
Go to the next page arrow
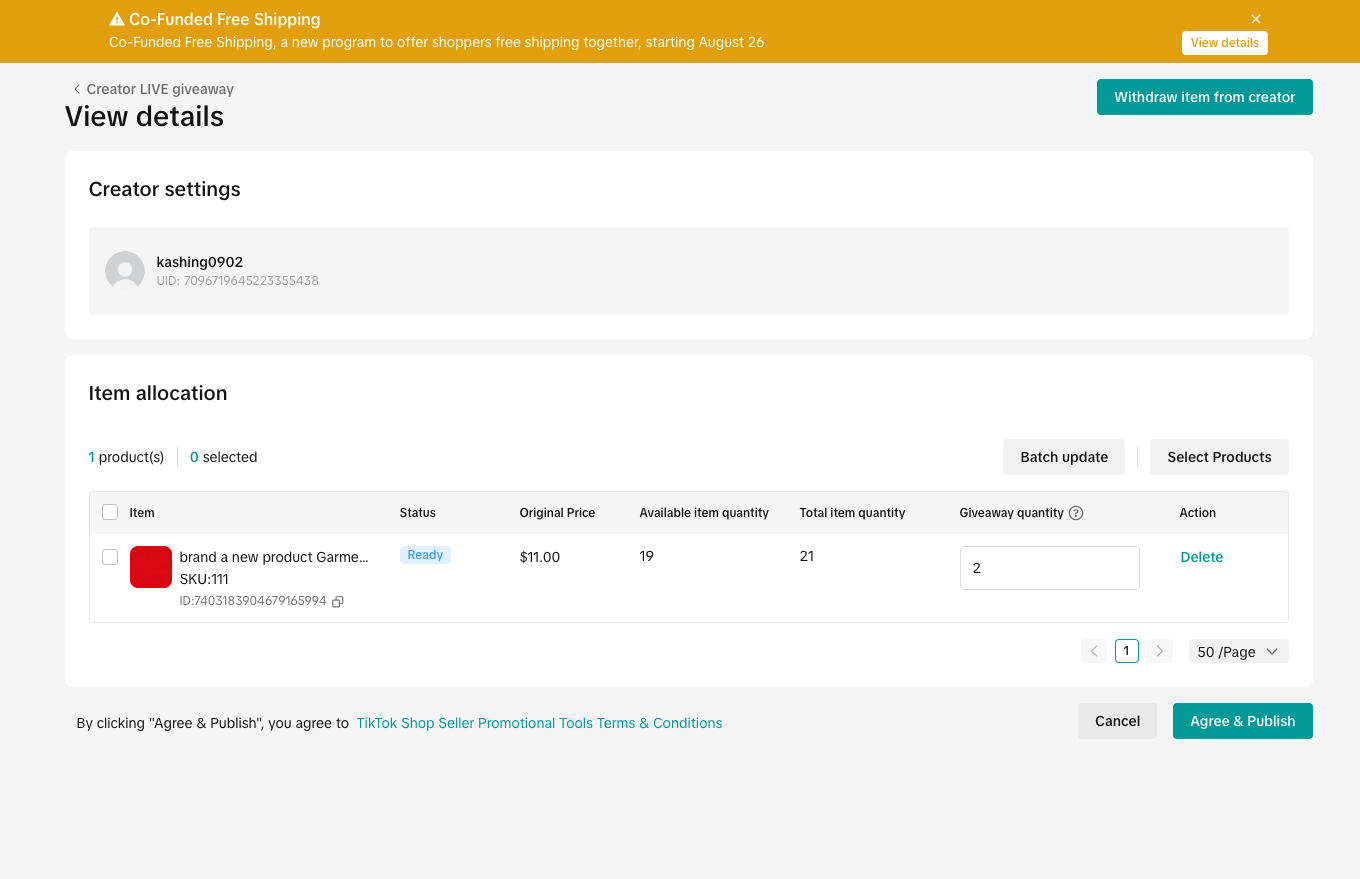pyautogui.click(x=1160, y=651)
